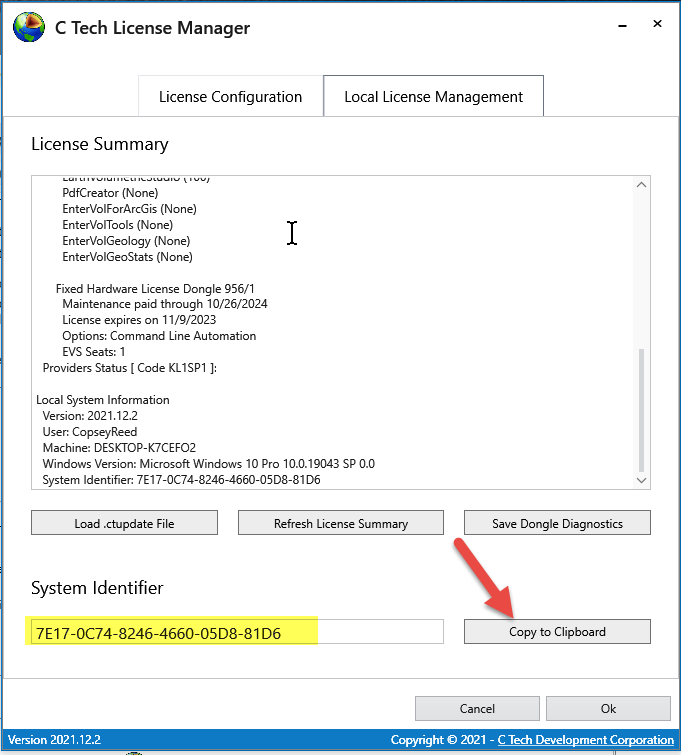Copy system identifier to clipboard
Screen dimensions: 681x755
[557, 631]
